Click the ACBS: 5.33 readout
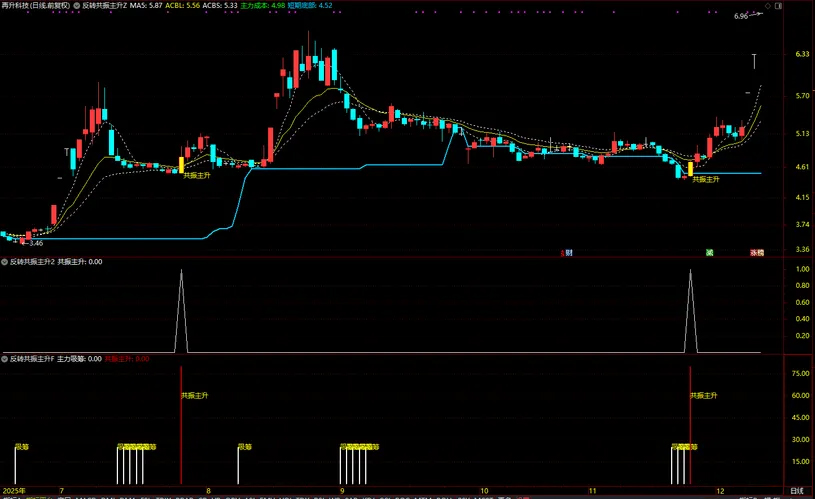The width and height of the screenshot is (815, 499). point(220,6)
